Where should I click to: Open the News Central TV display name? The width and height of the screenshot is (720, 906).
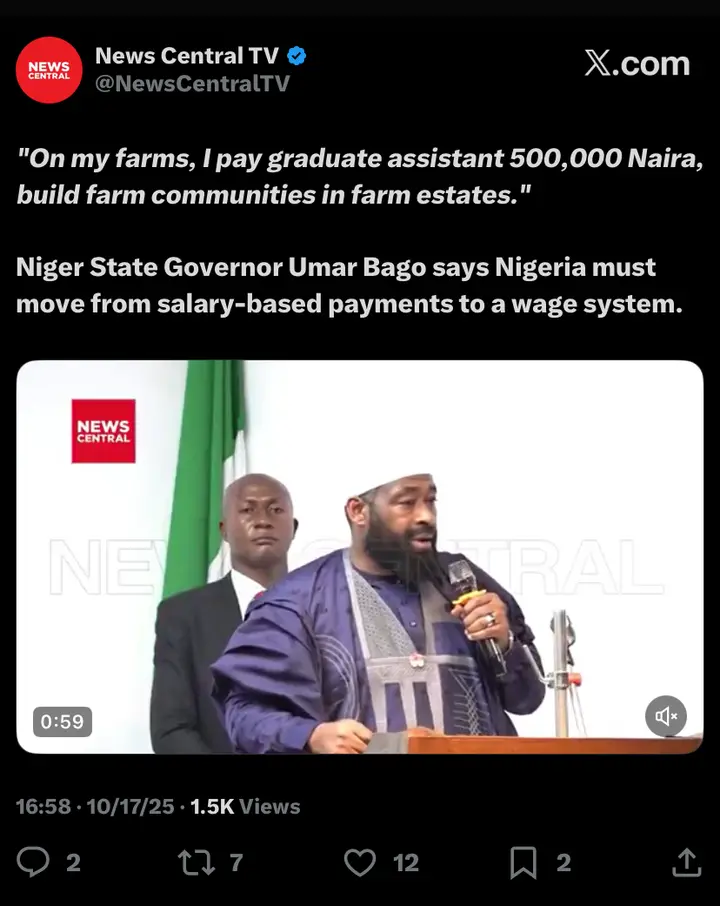click(x=187, y=55)
